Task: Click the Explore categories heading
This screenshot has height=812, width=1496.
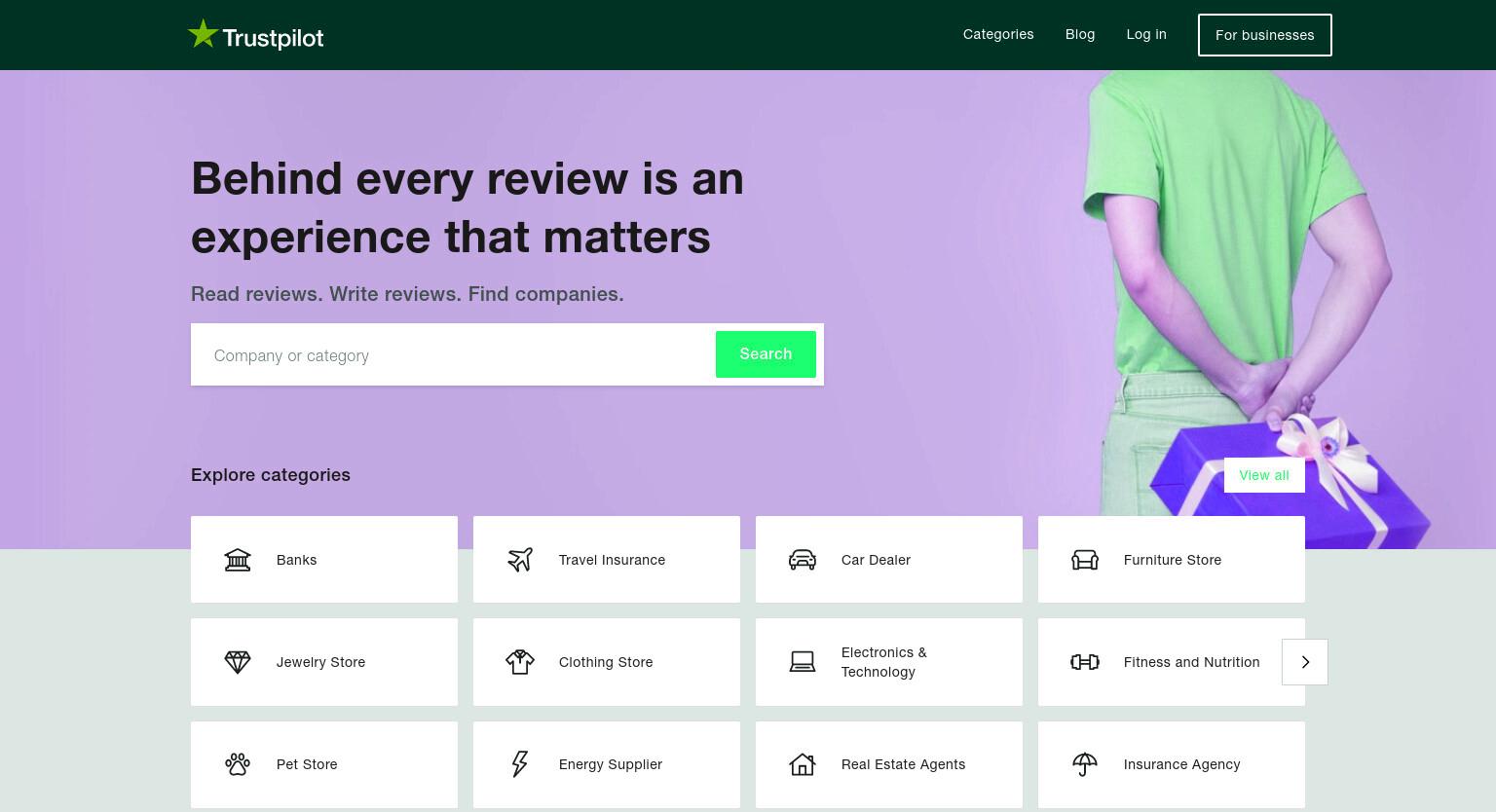Action: click(x=271, y=475)
